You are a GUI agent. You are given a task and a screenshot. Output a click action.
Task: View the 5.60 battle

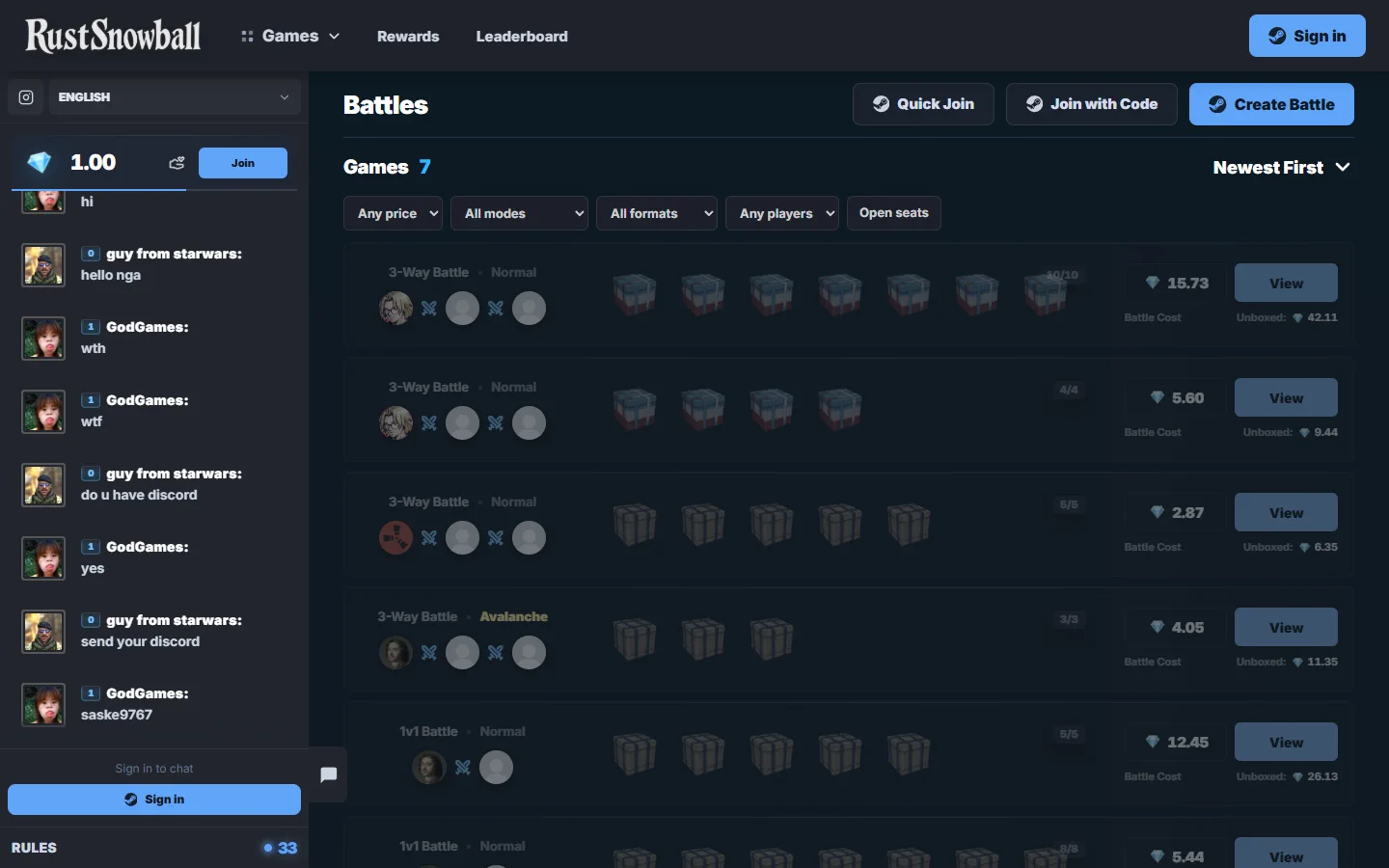pos(1286,398)
